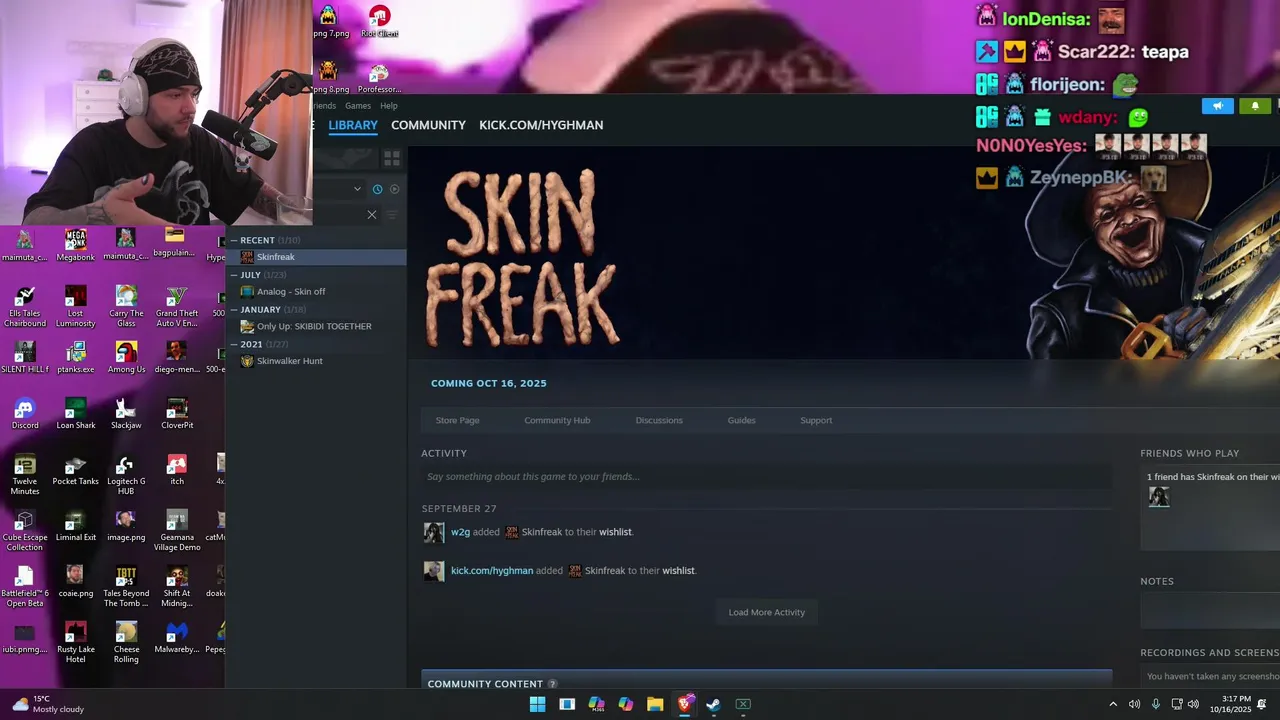
Task: Open File Explorer from taskbar
Action: click(x=655, y=704)
